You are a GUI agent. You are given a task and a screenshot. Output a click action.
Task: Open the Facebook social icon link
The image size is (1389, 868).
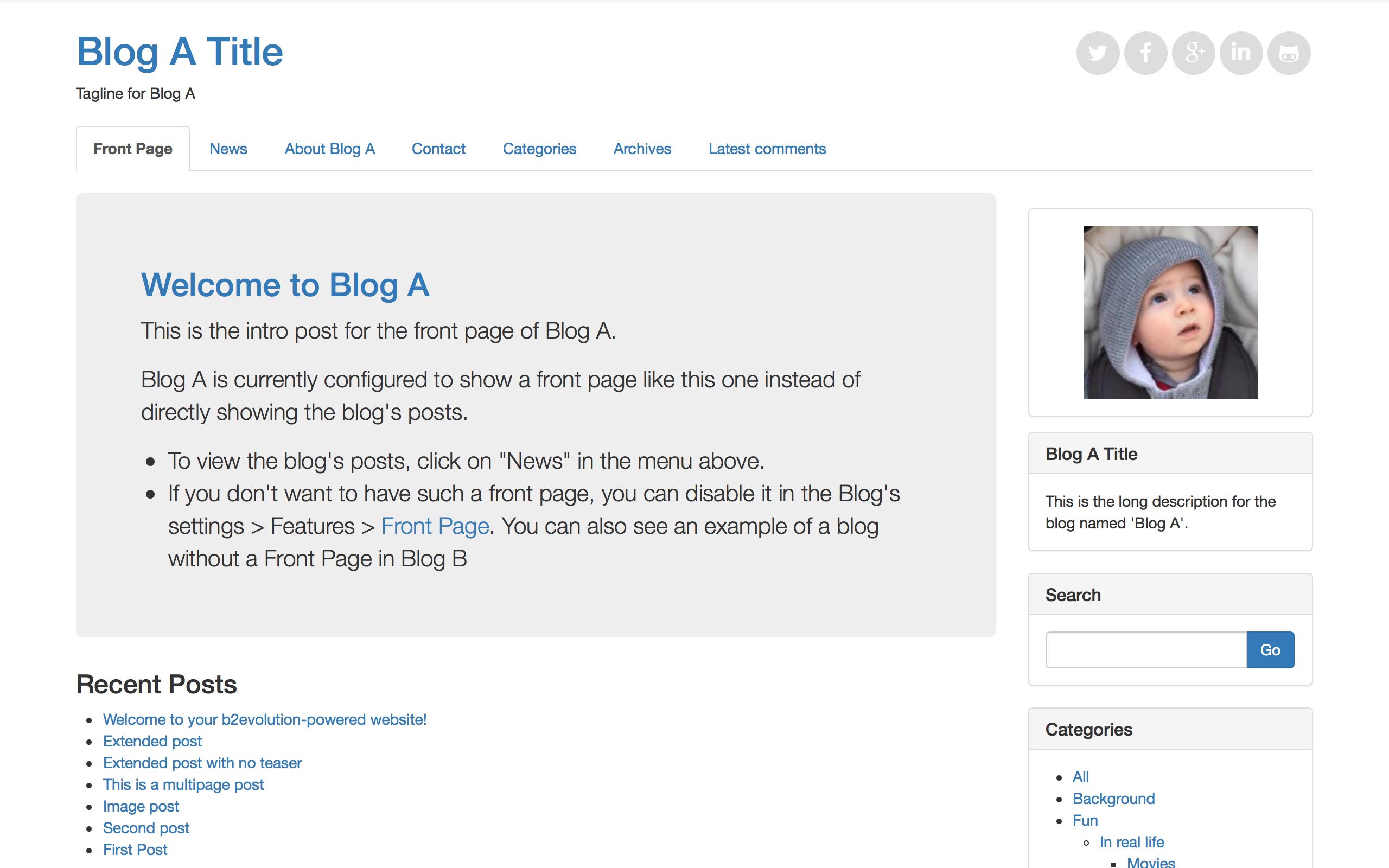1145,53
